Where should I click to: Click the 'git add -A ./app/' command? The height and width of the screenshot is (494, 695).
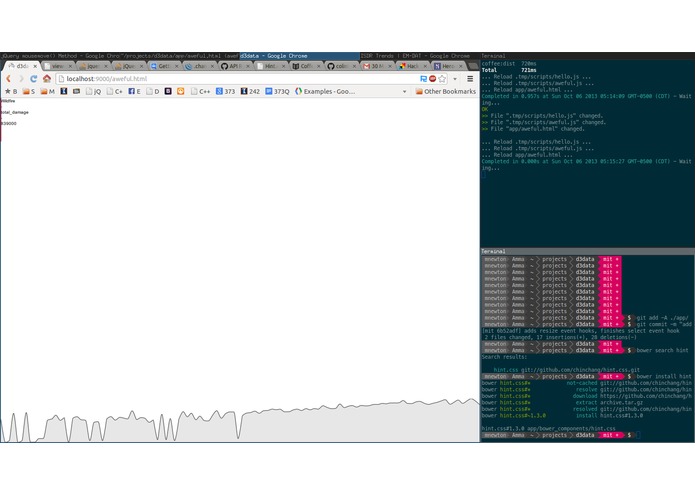pyautogui.click(x=662, y=318)
